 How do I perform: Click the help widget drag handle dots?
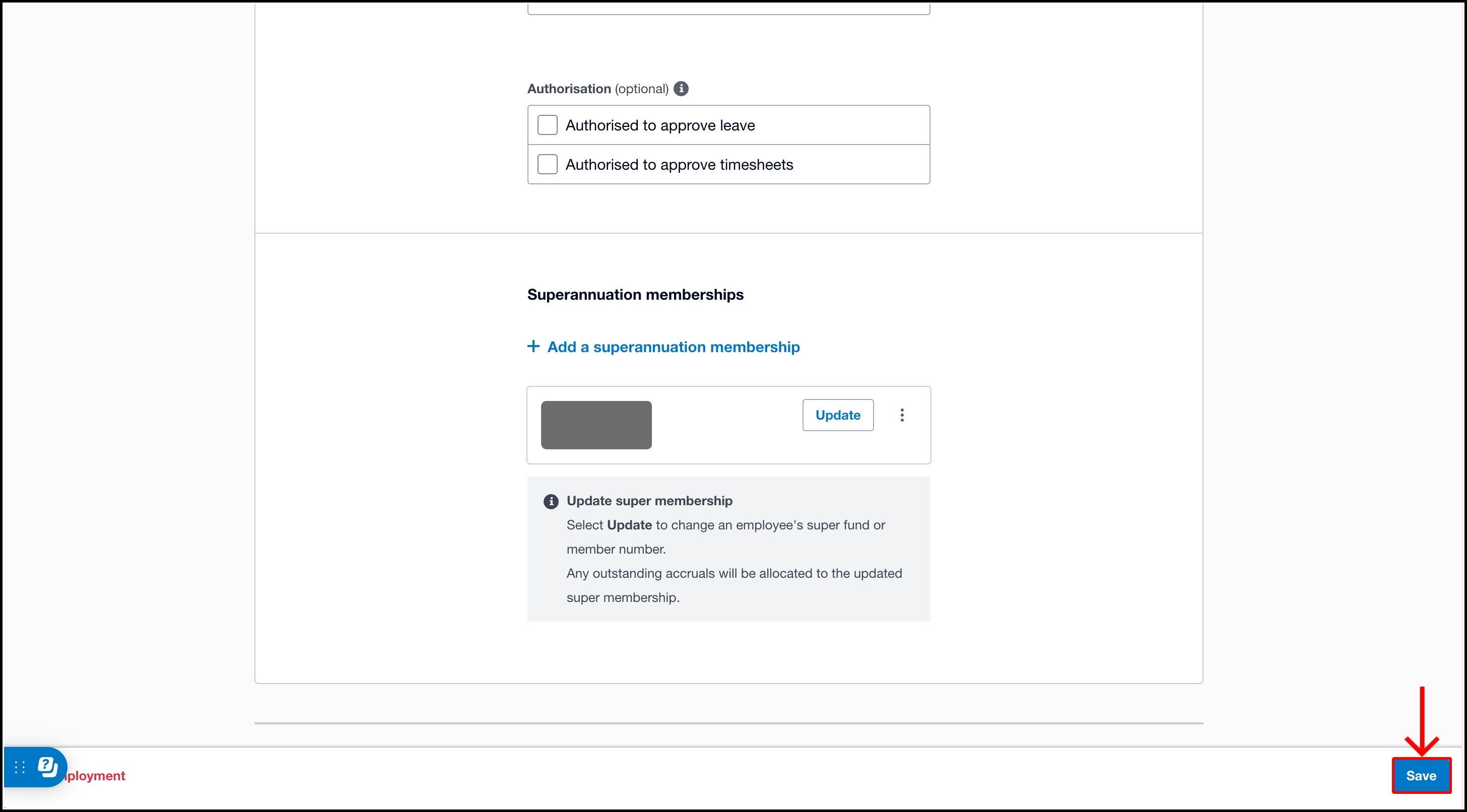point(19,767)
